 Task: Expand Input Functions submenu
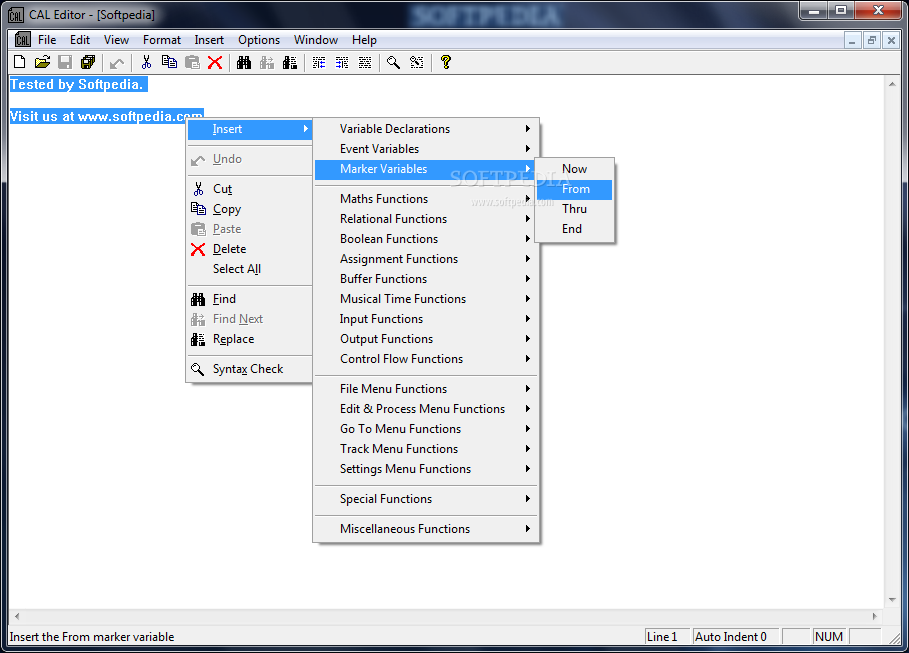426,319
